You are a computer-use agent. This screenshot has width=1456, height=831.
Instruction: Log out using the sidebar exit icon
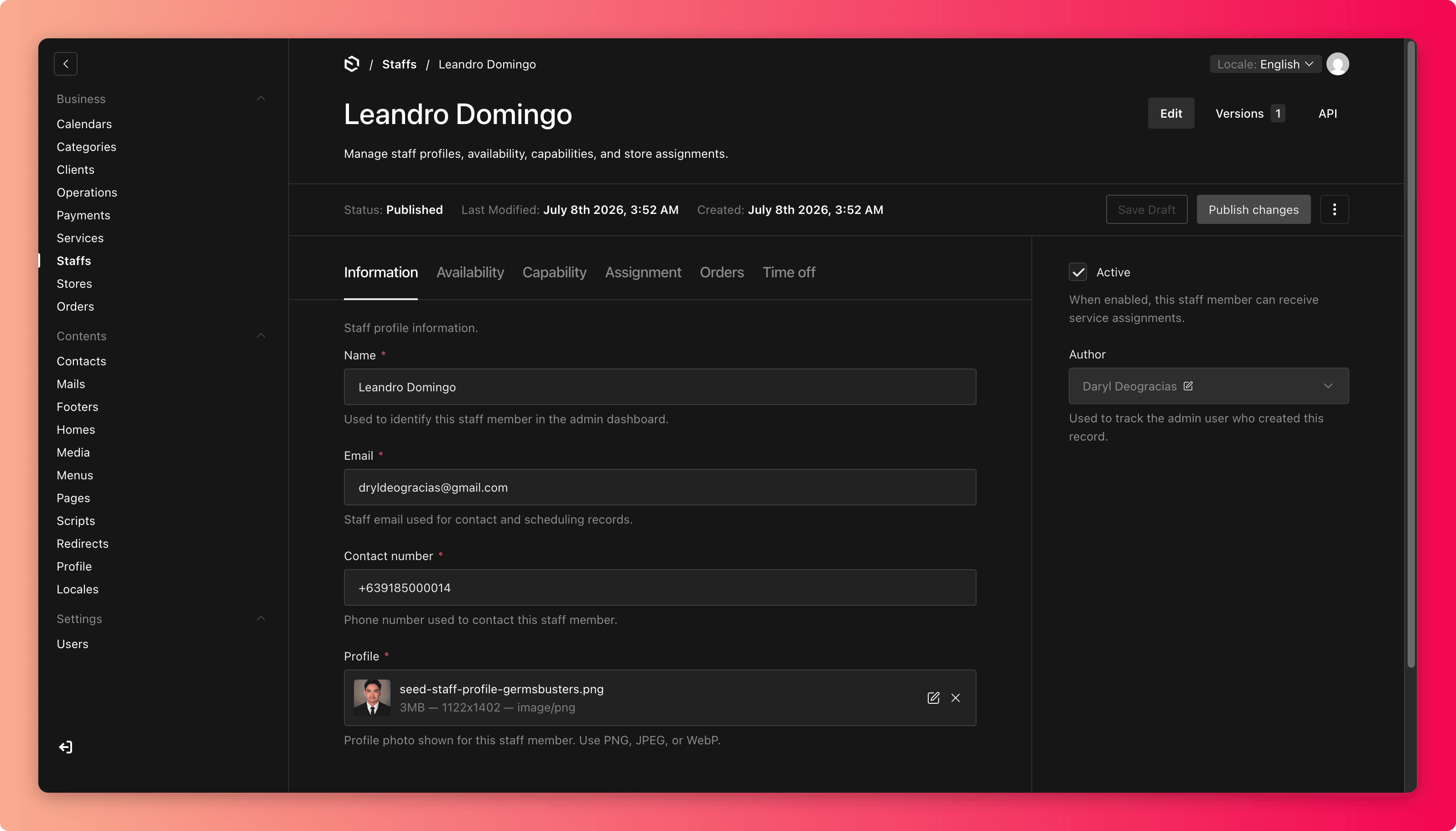[x=66, y=747]
